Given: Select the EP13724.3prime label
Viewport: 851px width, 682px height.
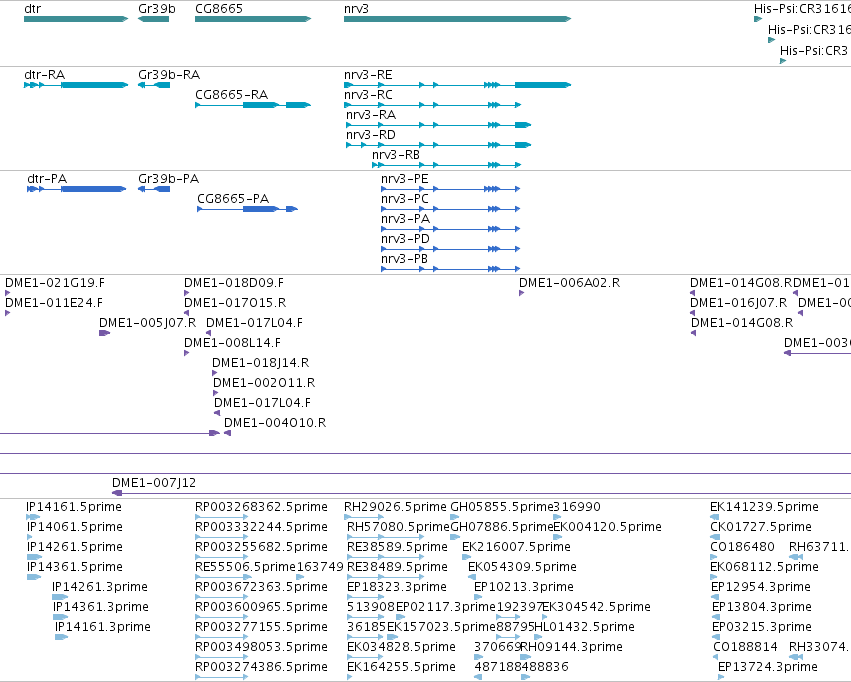Looking at the screenshot, I should [767, 667].
